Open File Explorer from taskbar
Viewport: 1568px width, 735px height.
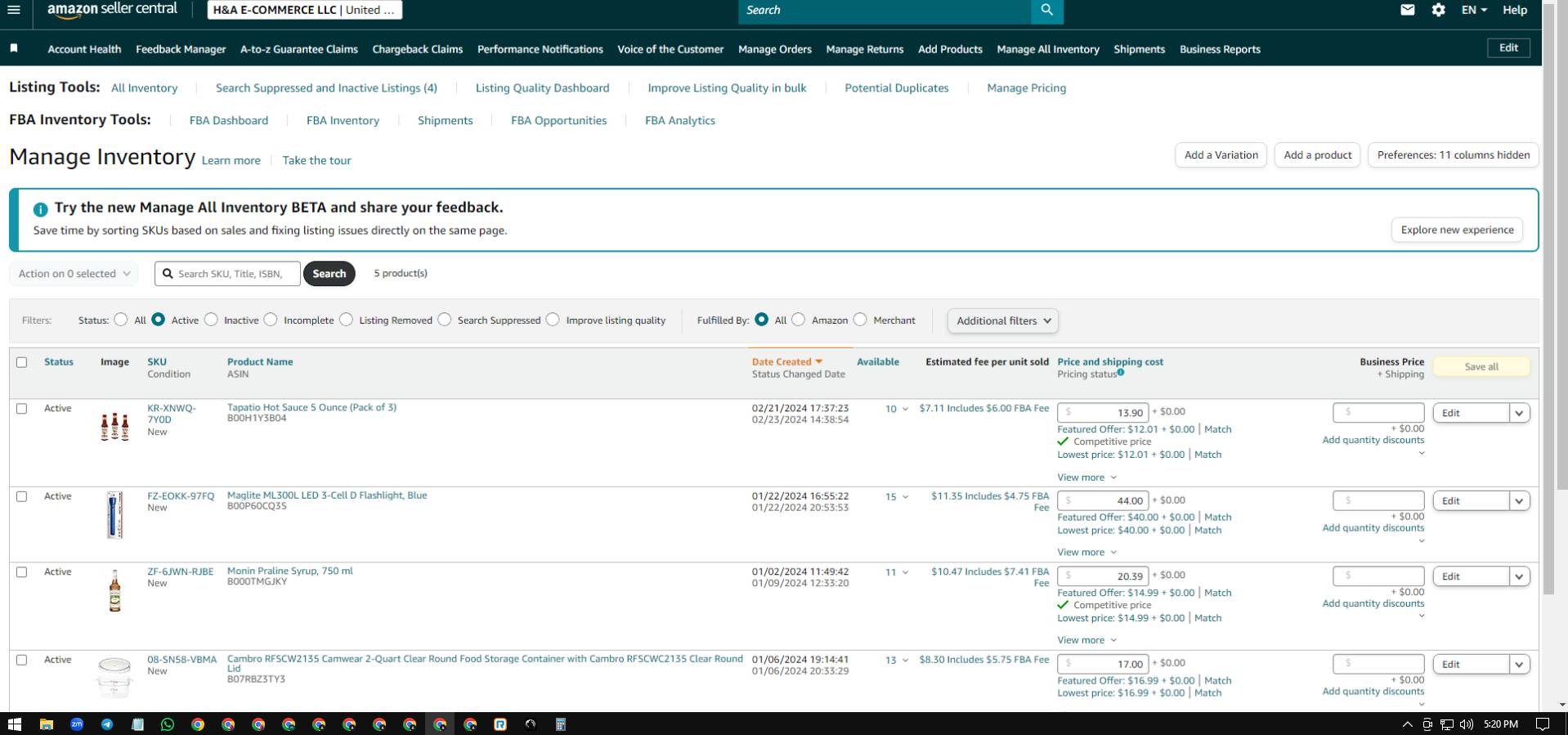pos(47,724)
